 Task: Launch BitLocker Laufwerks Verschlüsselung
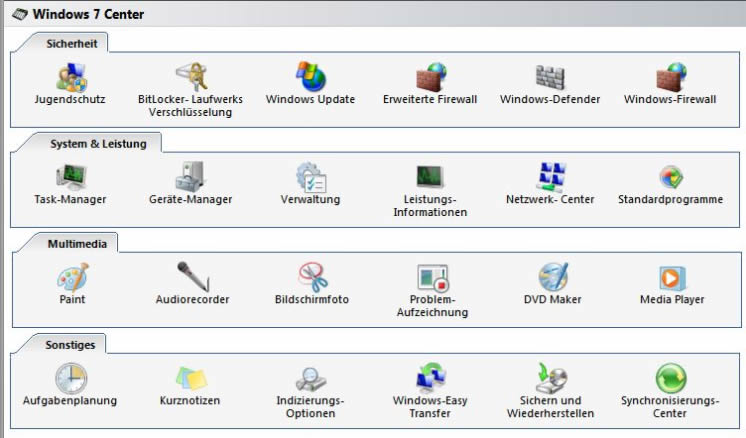(191, 77)
